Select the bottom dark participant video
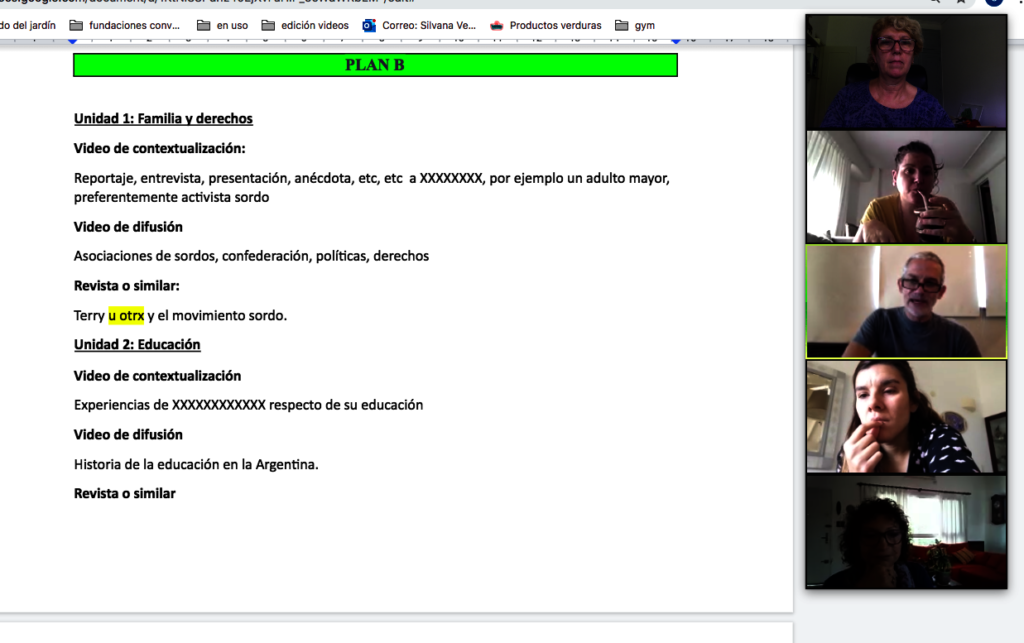 click(x=906, y=531)
